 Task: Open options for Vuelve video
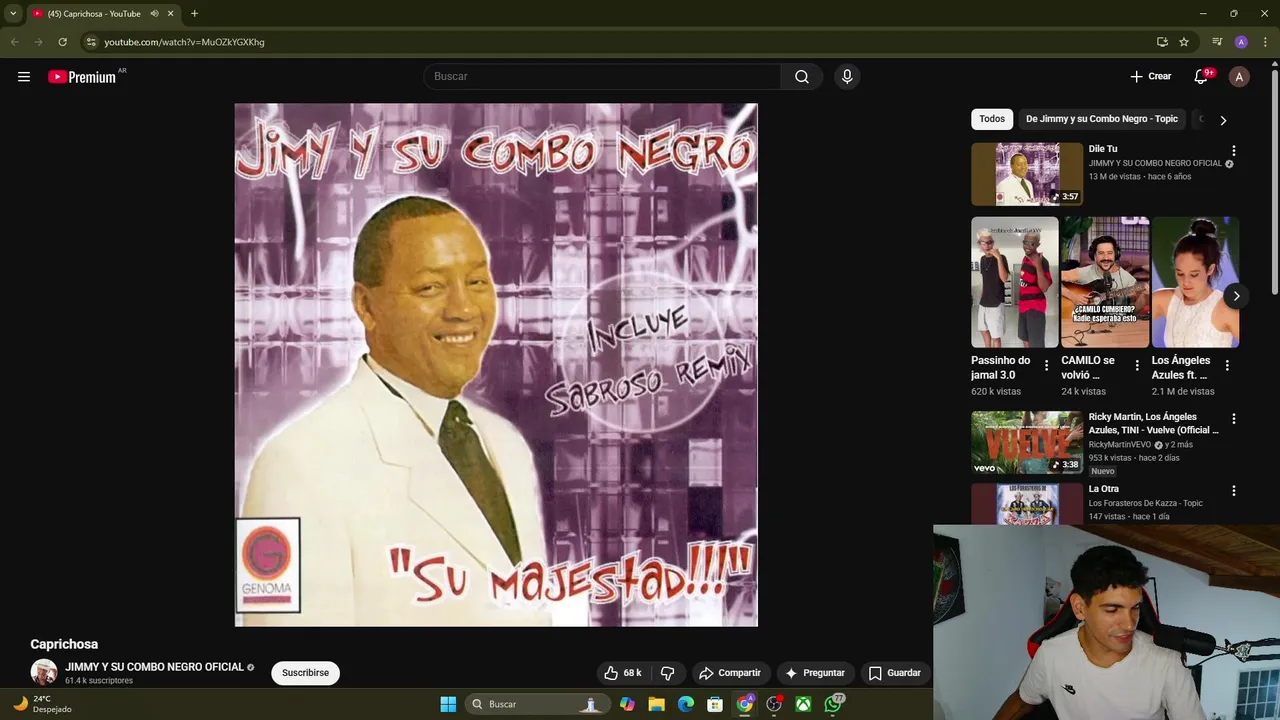(x=1234, y=419)
